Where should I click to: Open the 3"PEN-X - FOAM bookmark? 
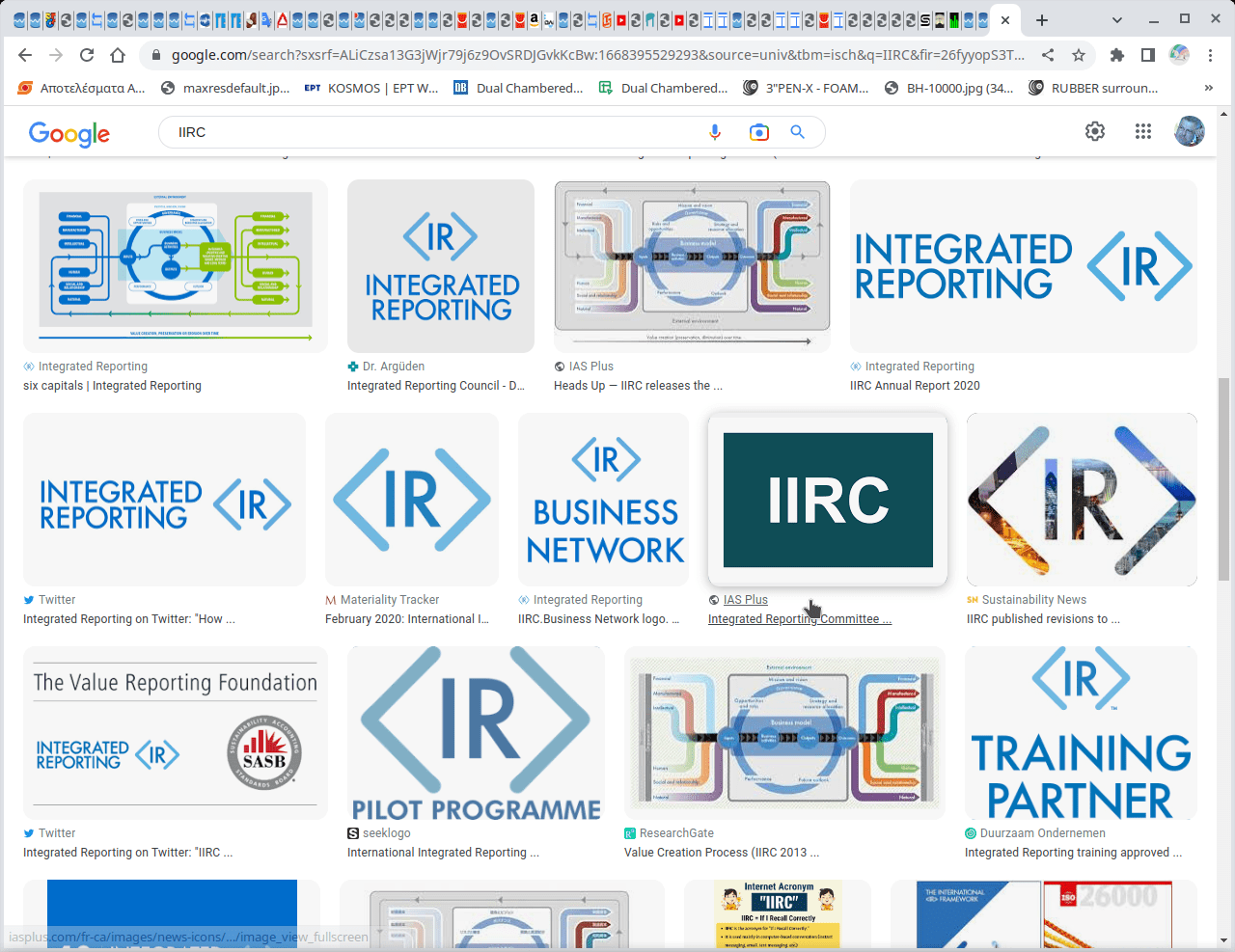[807, 88]
